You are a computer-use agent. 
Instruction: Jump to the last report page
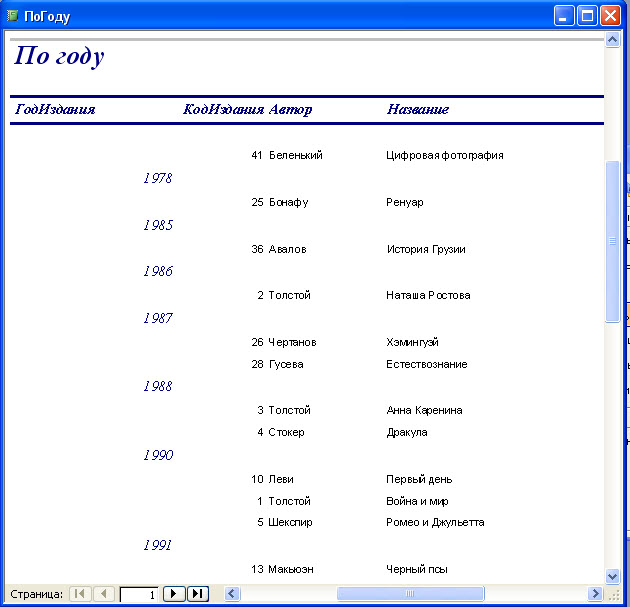click(x=198, y=593)
